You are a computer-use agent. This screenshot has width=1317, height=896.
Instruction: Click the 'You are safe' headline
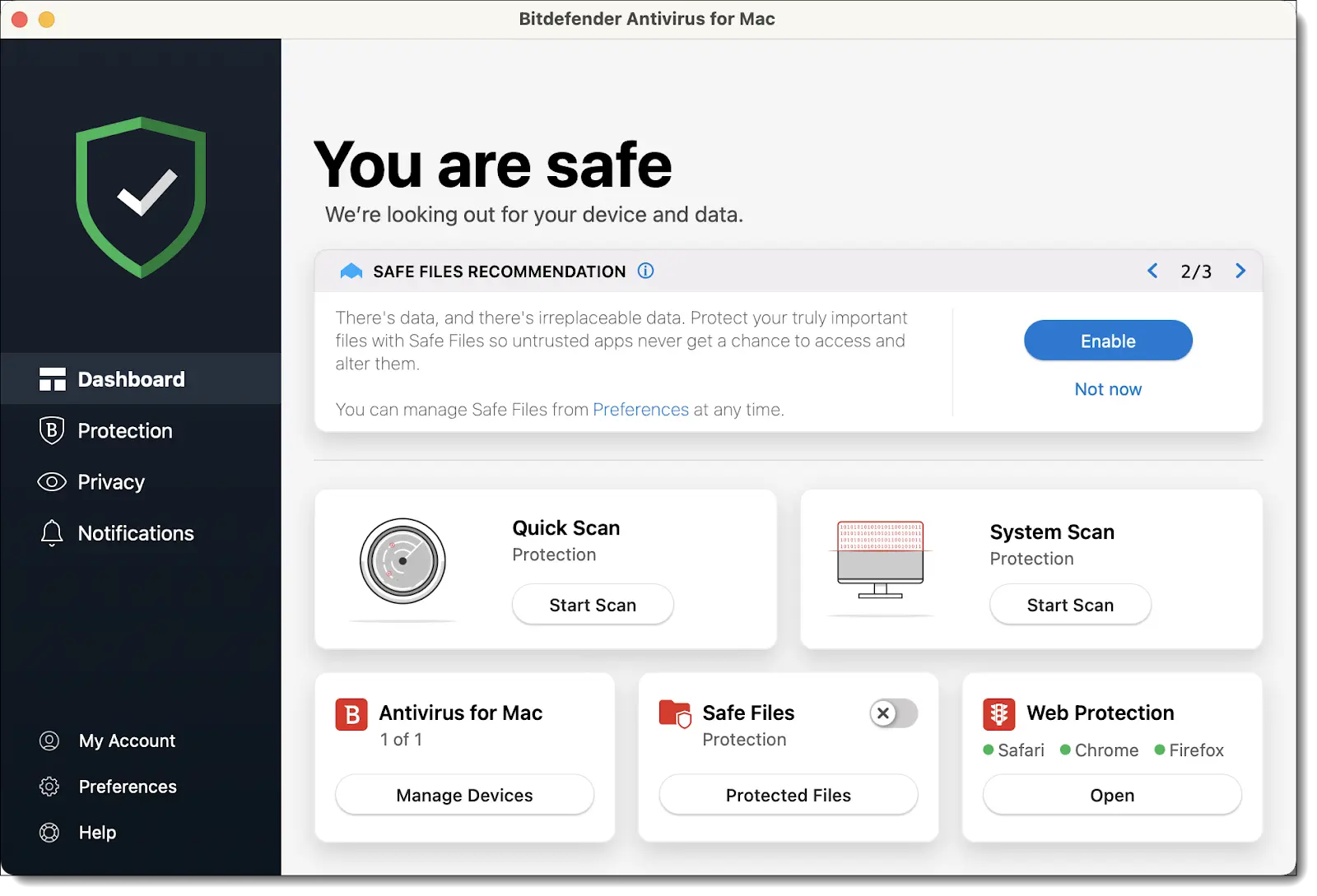tap(493, 165)
